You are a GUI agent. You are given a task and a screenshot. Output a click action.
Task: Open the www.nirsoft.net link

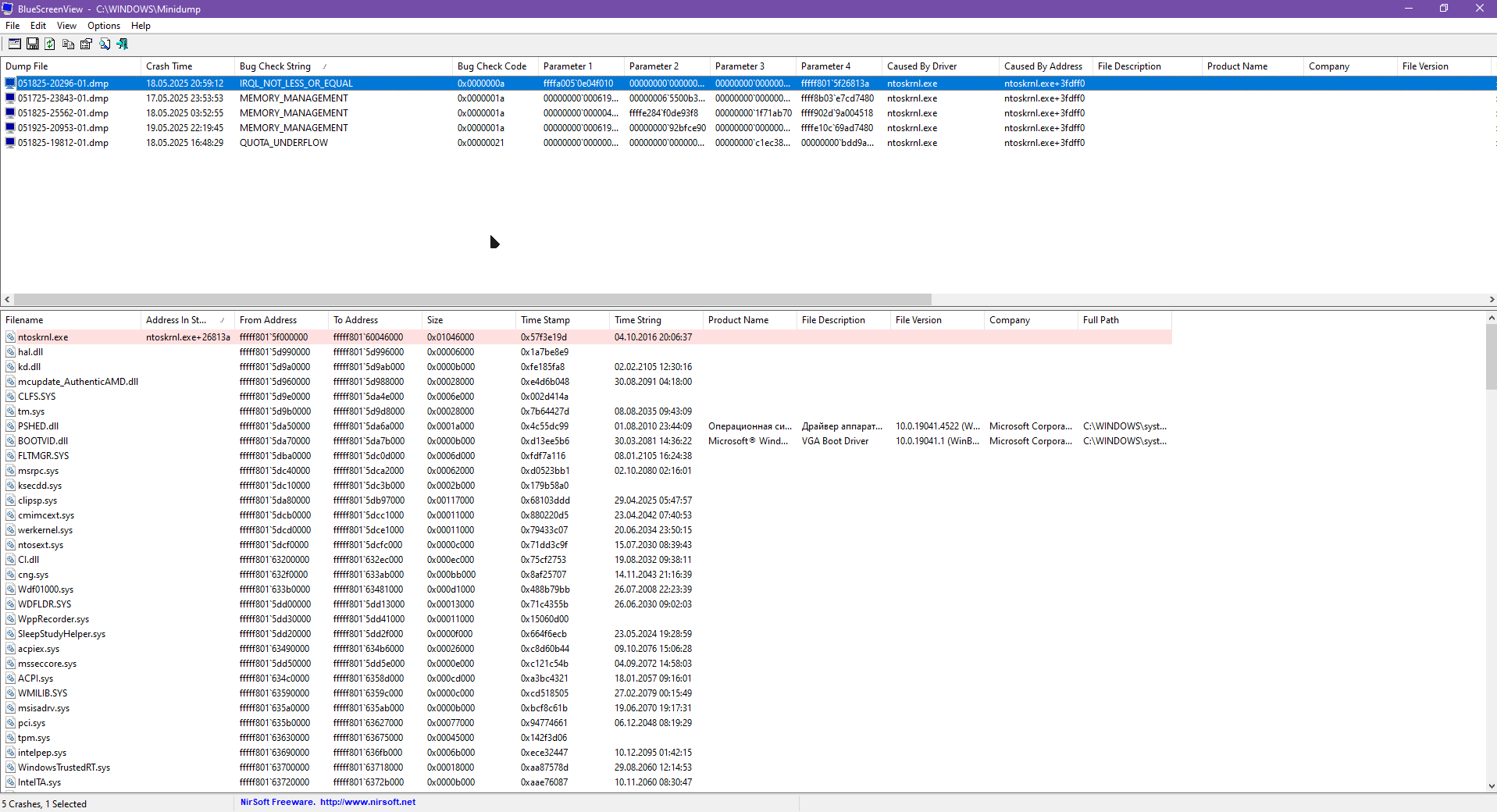tap(368, 802)
